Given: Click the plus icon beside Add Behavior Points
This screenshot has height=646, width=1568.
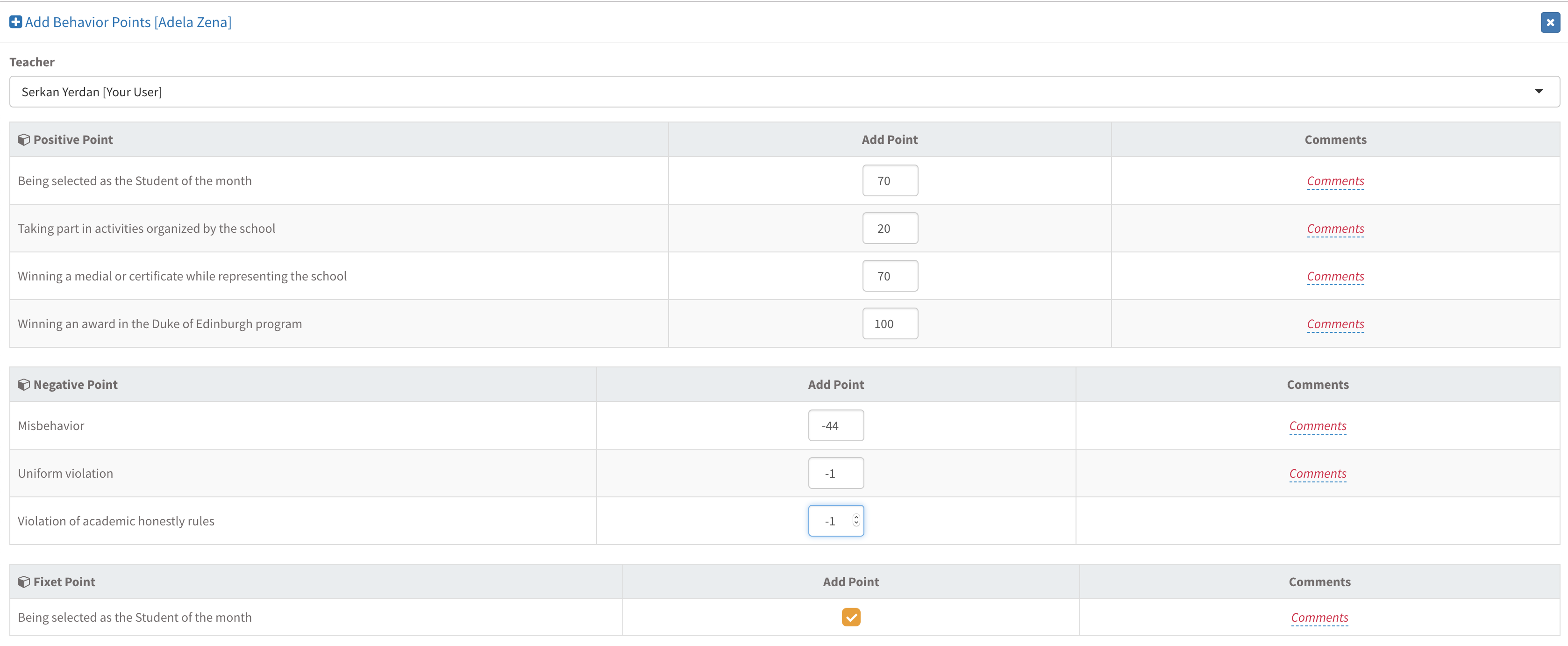Looking at the screenshot, I should pos(16,22).
